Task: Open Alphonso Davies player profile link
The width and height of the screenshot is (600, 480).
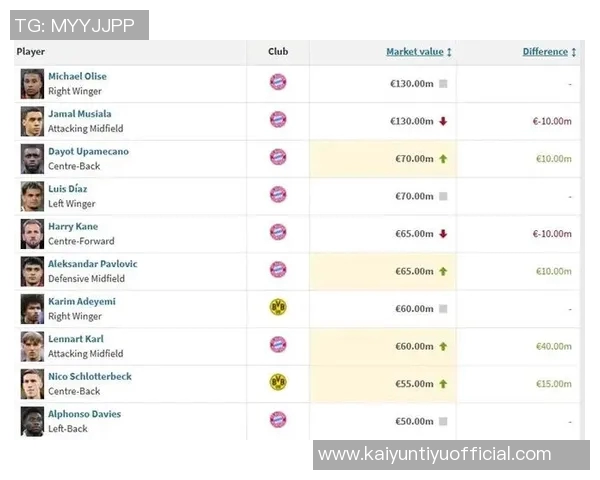Action: (85, 414)
